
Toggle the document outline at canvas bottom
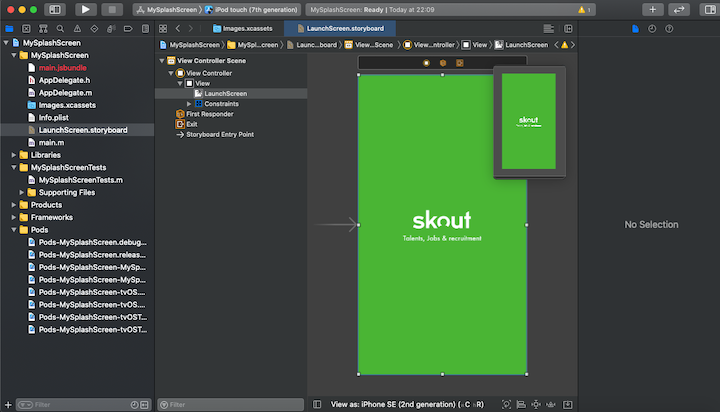click(317, 404)
